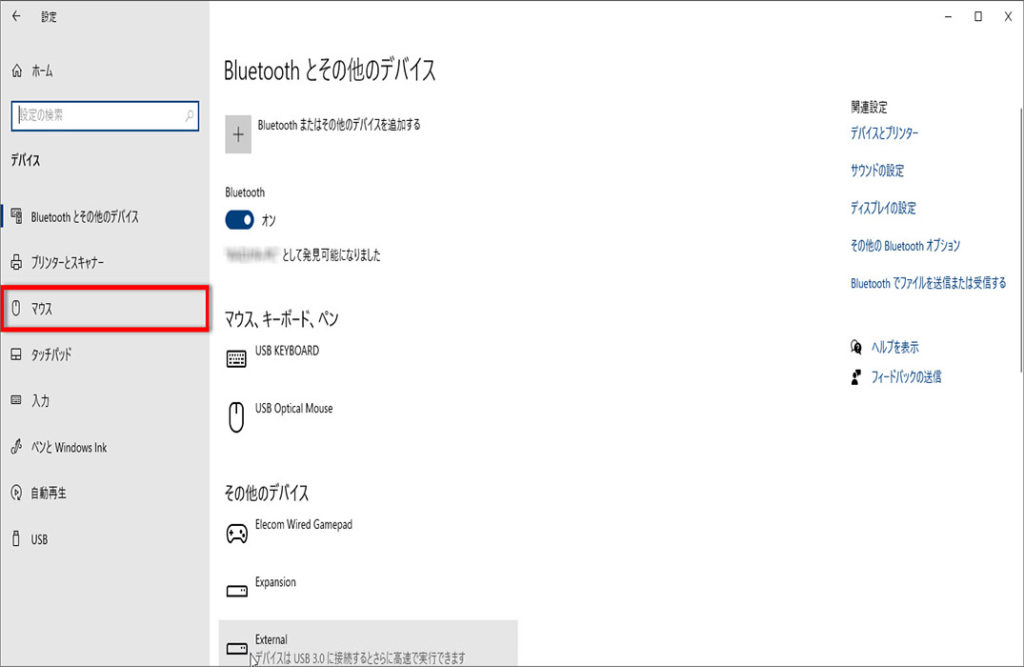The height and width of the screenshot is (667, 1024).
Task: Click the ヘルプを表示 help icon
Action: point(856,347)
